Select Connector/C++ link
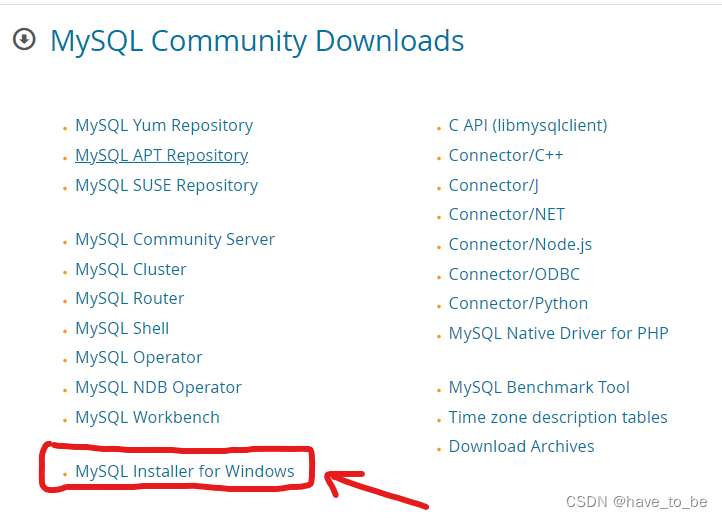This screenshot has height=518, width=722. click(506, 156)
